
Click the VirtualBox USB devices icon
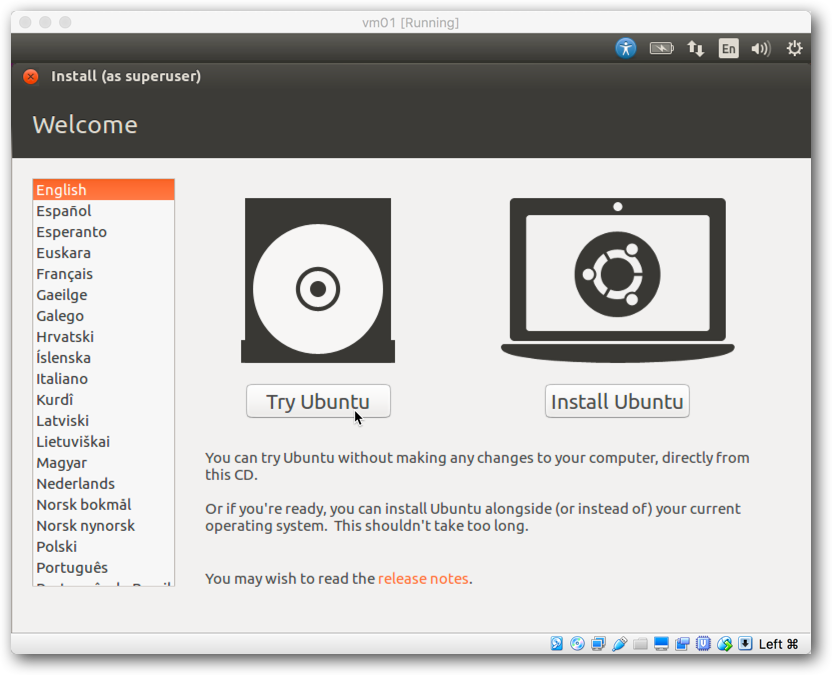pyautogui.click(x=619, y=644)
